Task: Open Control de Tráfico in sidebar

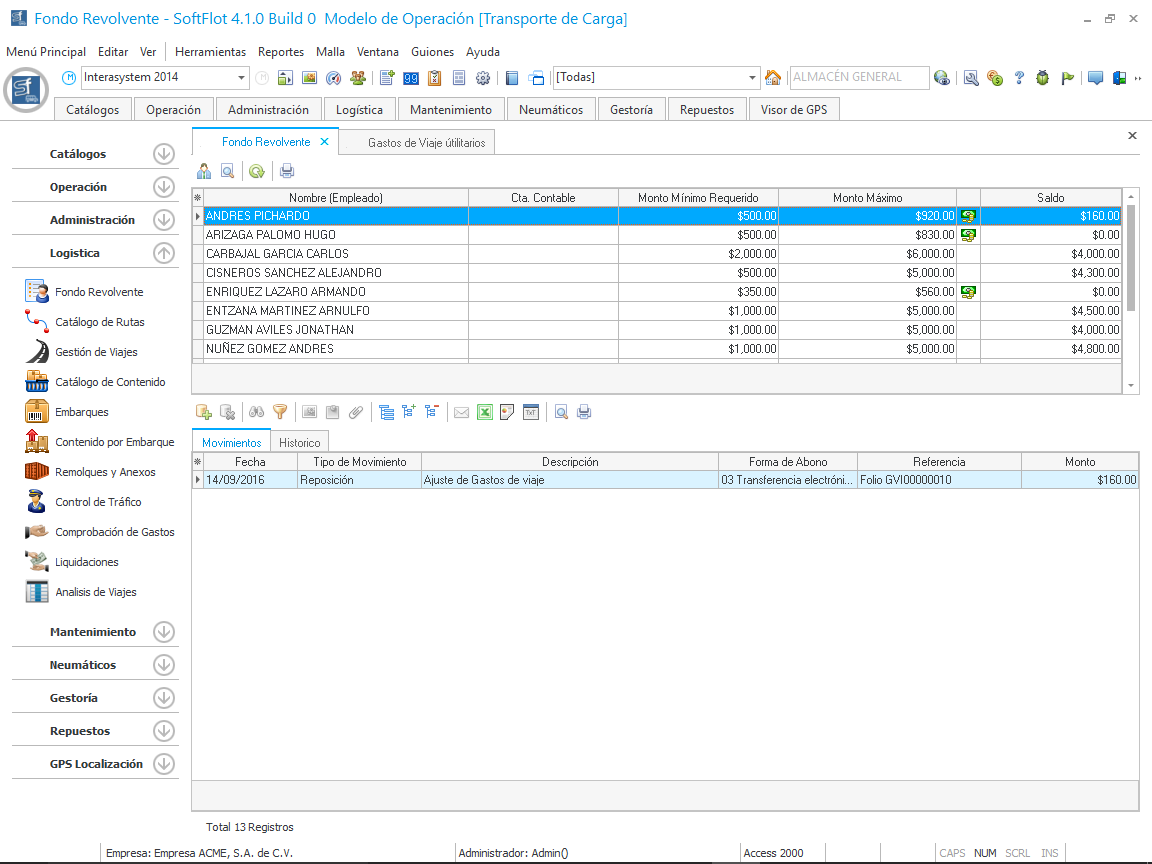Action: click(98, 502)
